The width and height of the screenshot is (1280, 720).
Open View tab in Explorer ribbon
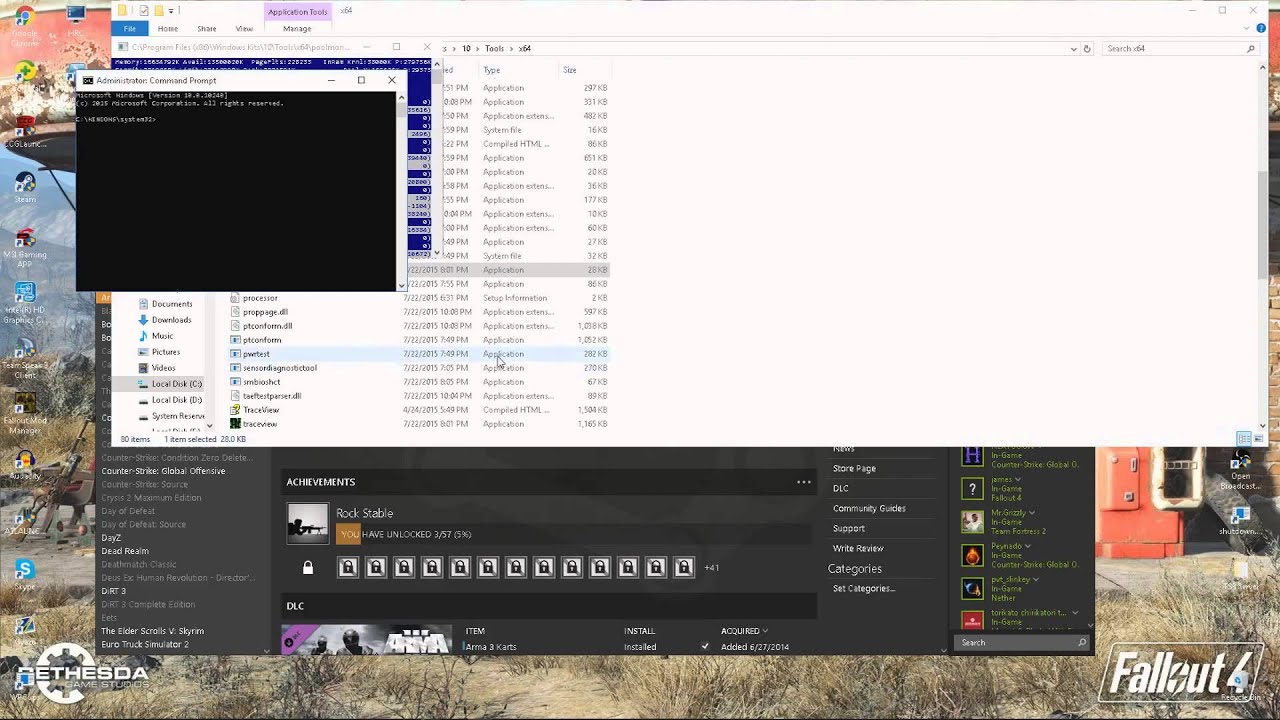[244, 28]
